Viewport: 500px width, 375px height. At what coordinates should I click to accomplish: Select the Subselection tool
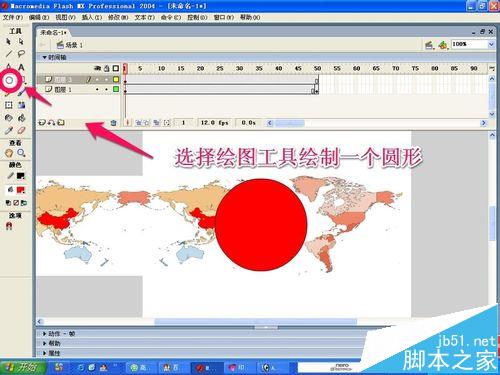pos(21,42)
